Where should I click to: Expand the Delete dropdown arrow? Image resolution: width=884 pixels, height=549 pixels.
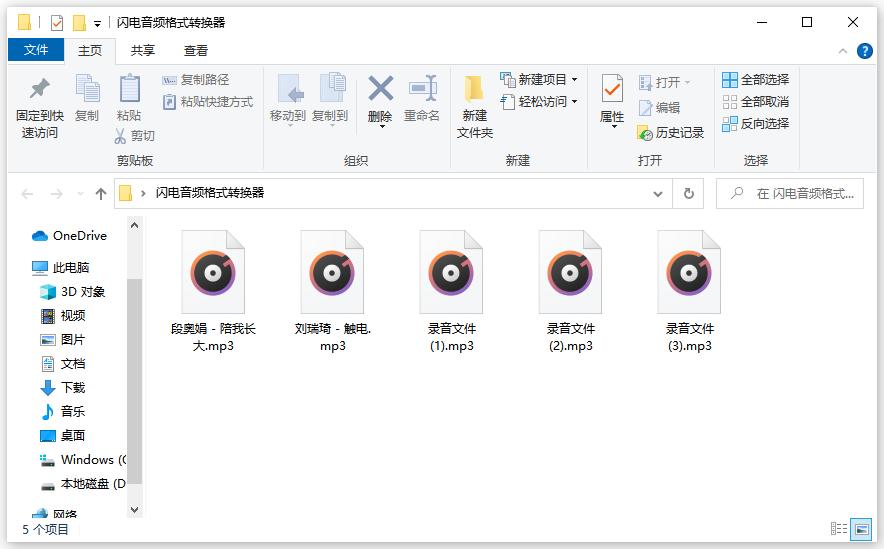pos(382,127)
